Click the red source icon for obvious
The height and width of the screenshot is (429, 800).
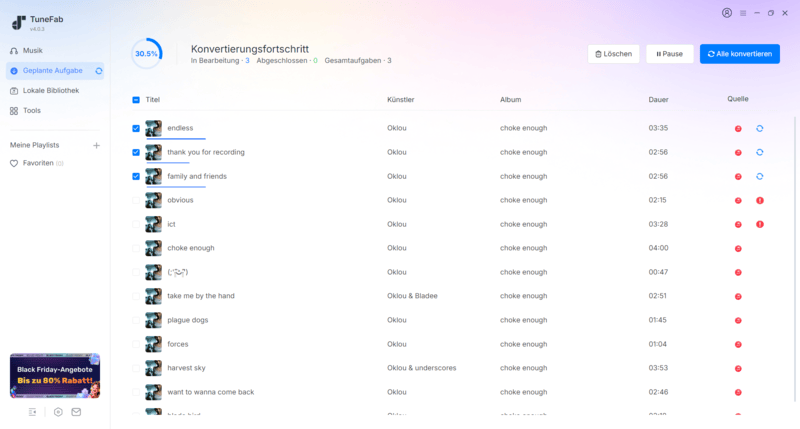click(738, 200)
